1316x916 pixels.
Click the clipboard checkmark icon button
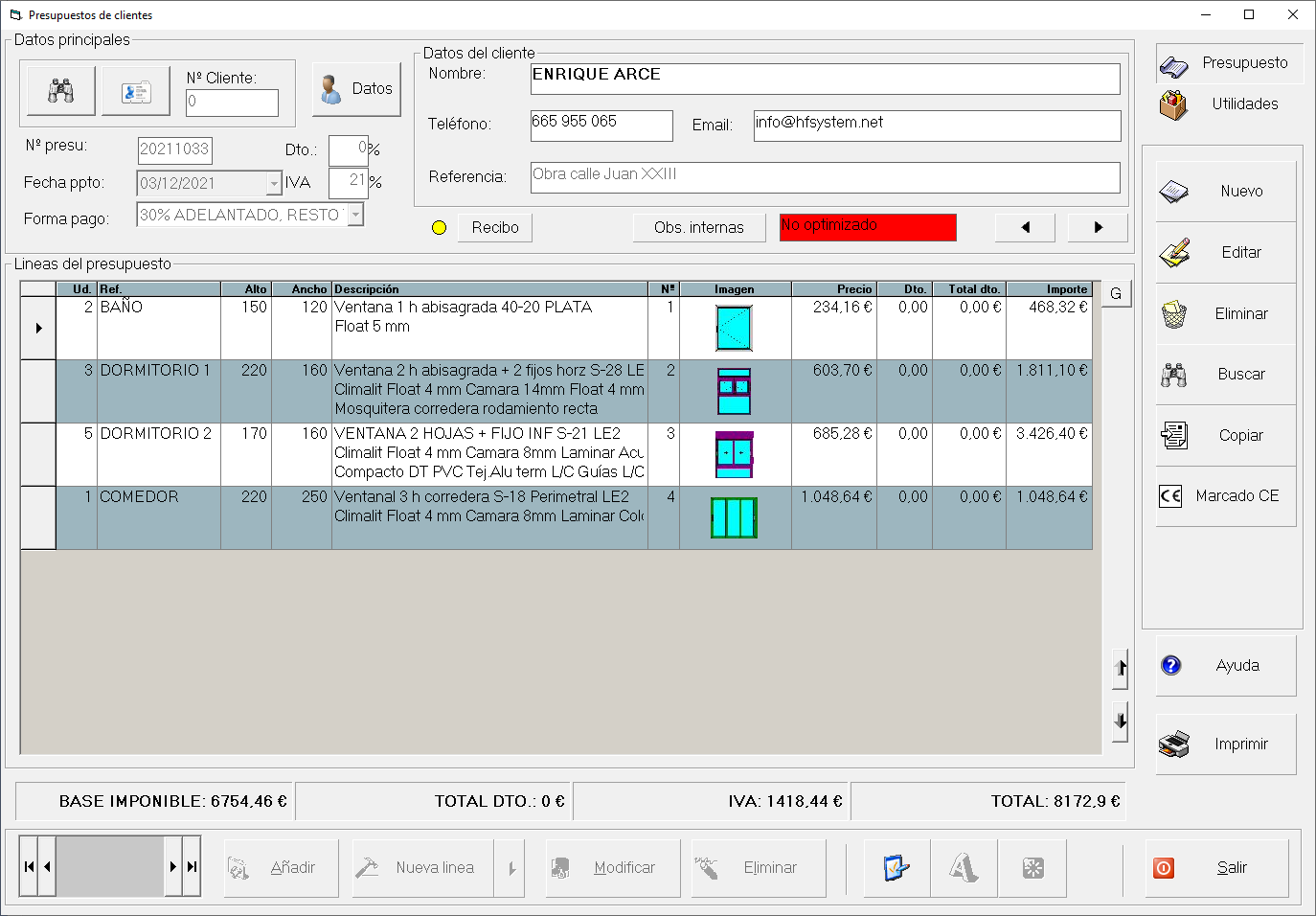(x=896, y=868)
